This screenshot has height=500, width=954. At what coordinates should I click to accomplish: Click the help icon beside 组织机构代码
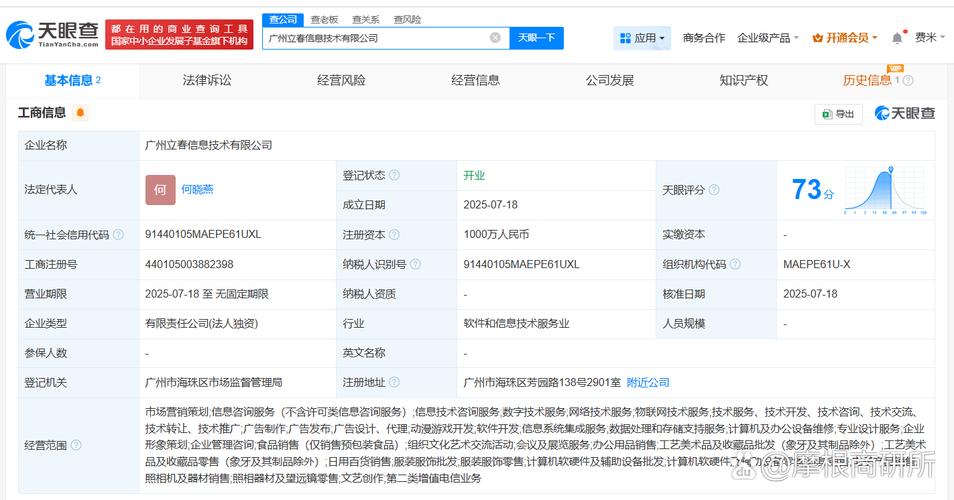pyautogui.click(x=735, y=264)
